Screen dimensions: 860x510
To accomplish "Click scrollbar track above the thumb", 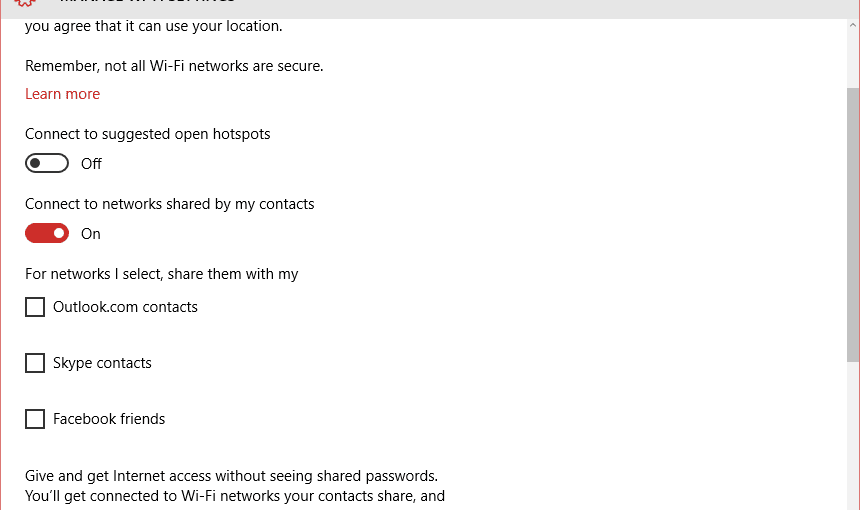I will 853,59.
